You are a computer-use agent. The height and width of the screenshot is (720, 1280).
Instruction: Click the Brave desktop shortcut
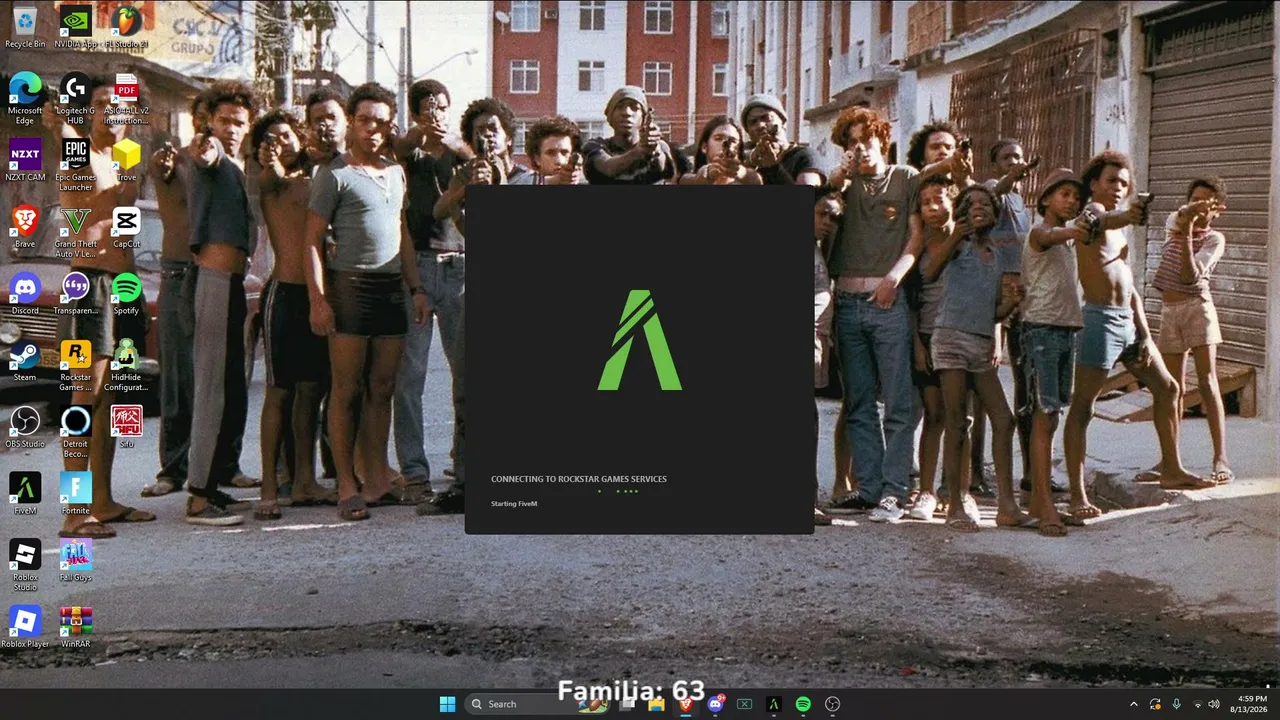(25, 227)
